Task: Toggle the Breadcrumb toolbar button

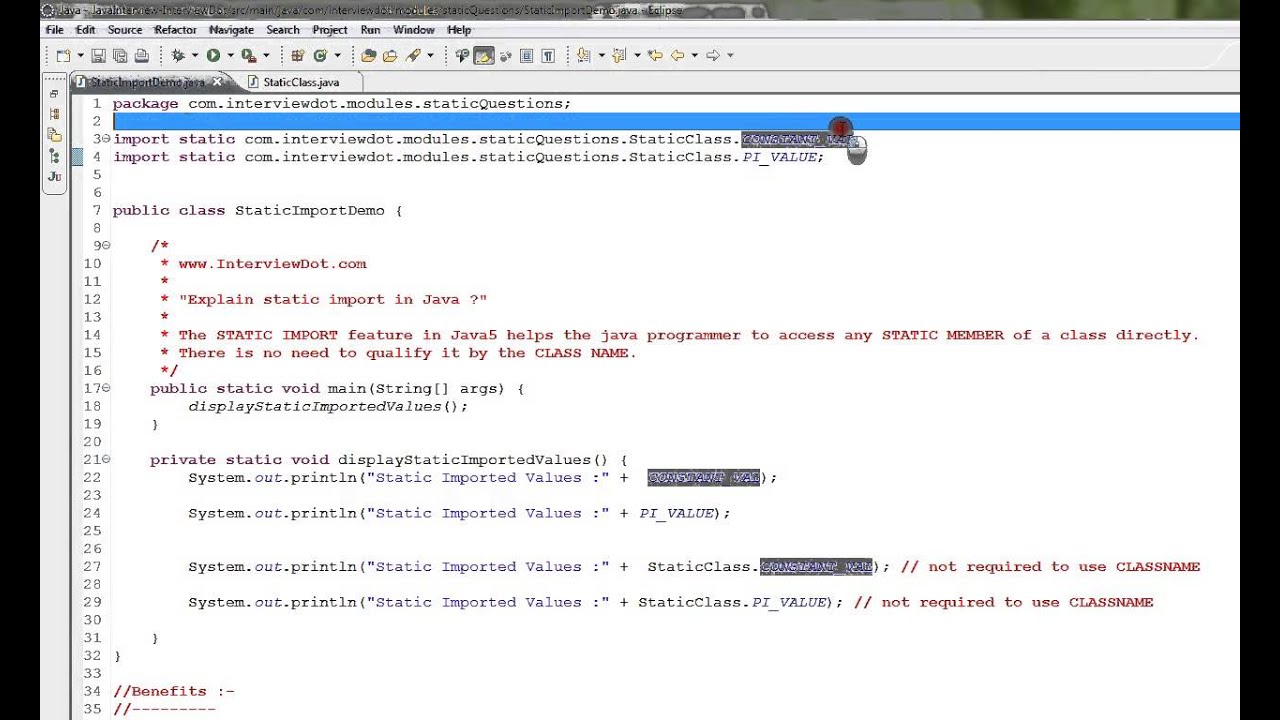Action: coord(462,56)
